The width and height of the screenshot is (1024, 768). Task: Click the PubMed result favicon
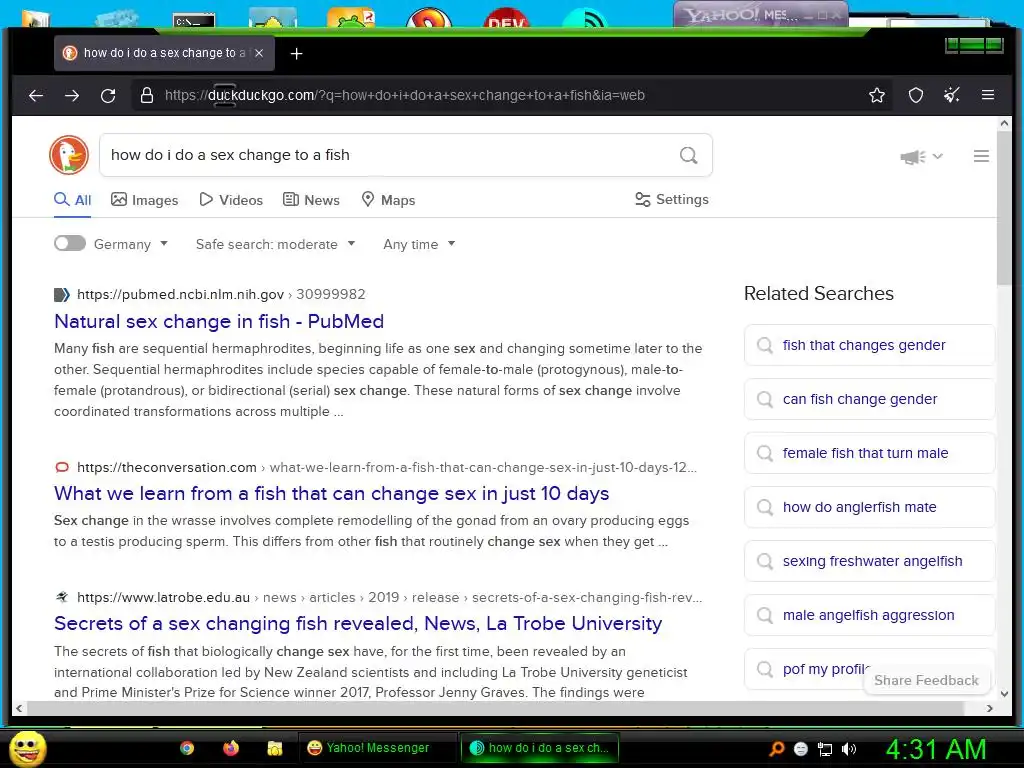pos(61,295)
